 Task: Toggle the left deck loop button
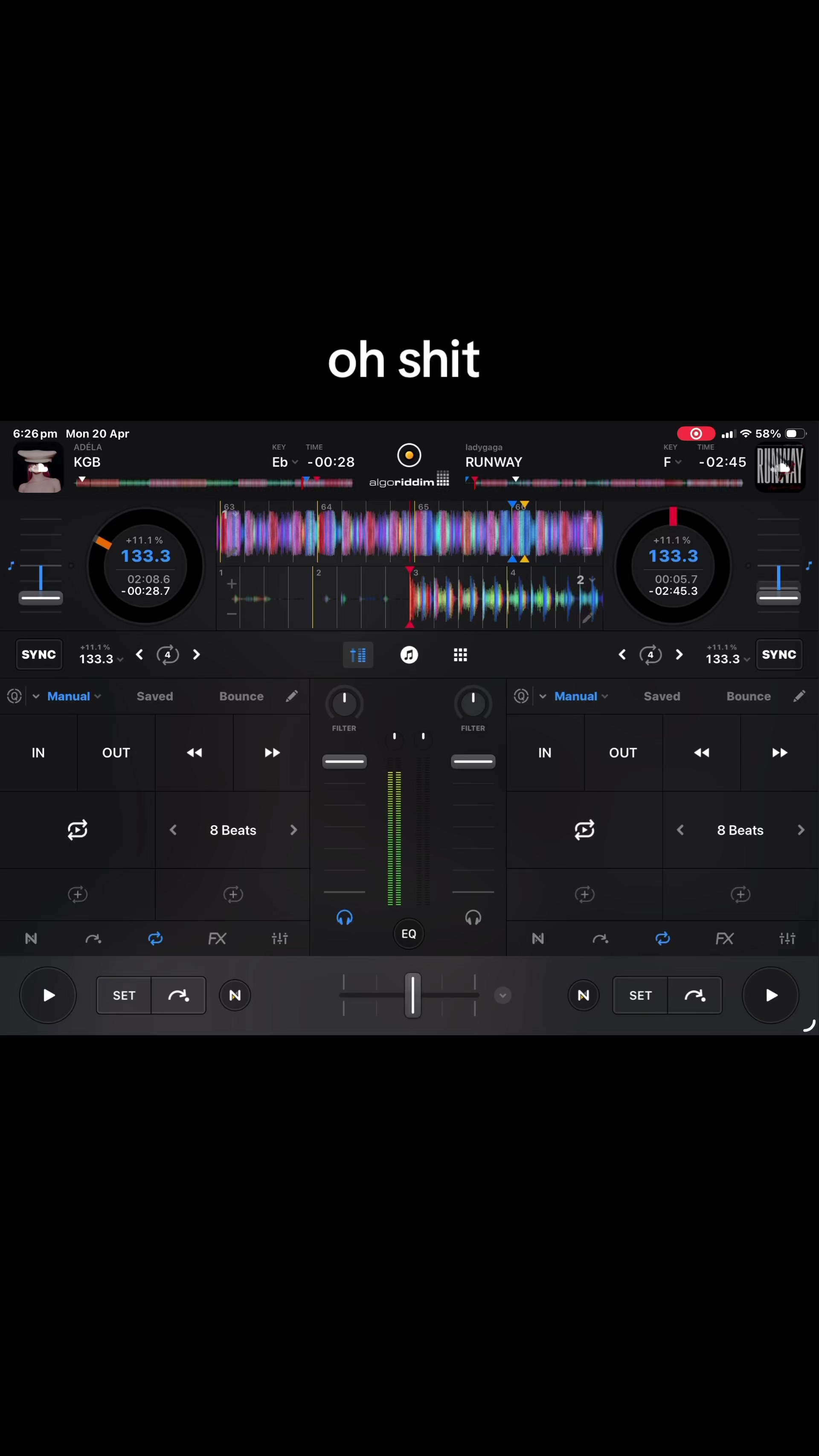77,830
